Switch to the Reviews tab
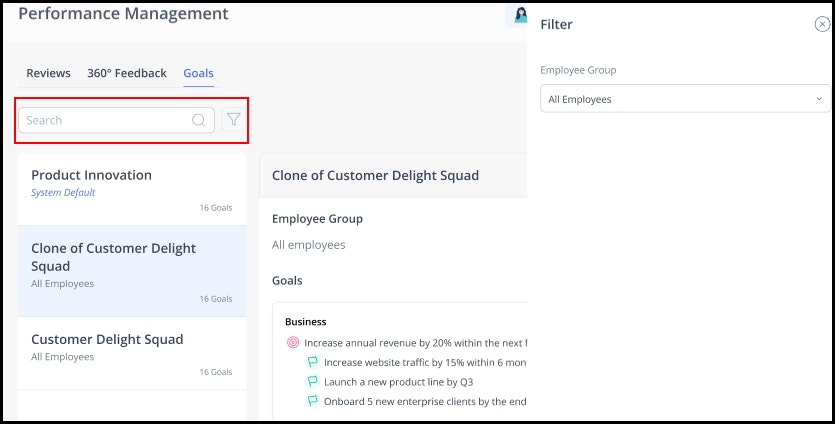The image size is (835, 424). [x=48, y=73]
